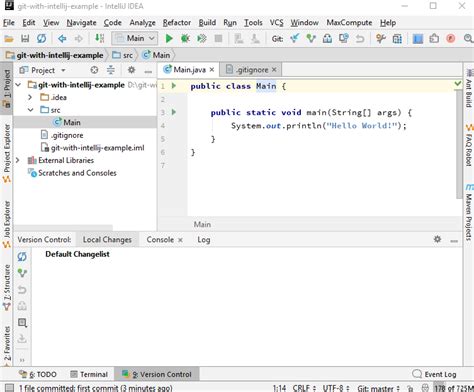Expand the .idea folder
The width and height of the screenshot is (474, 392).
(x=30, y=97)
